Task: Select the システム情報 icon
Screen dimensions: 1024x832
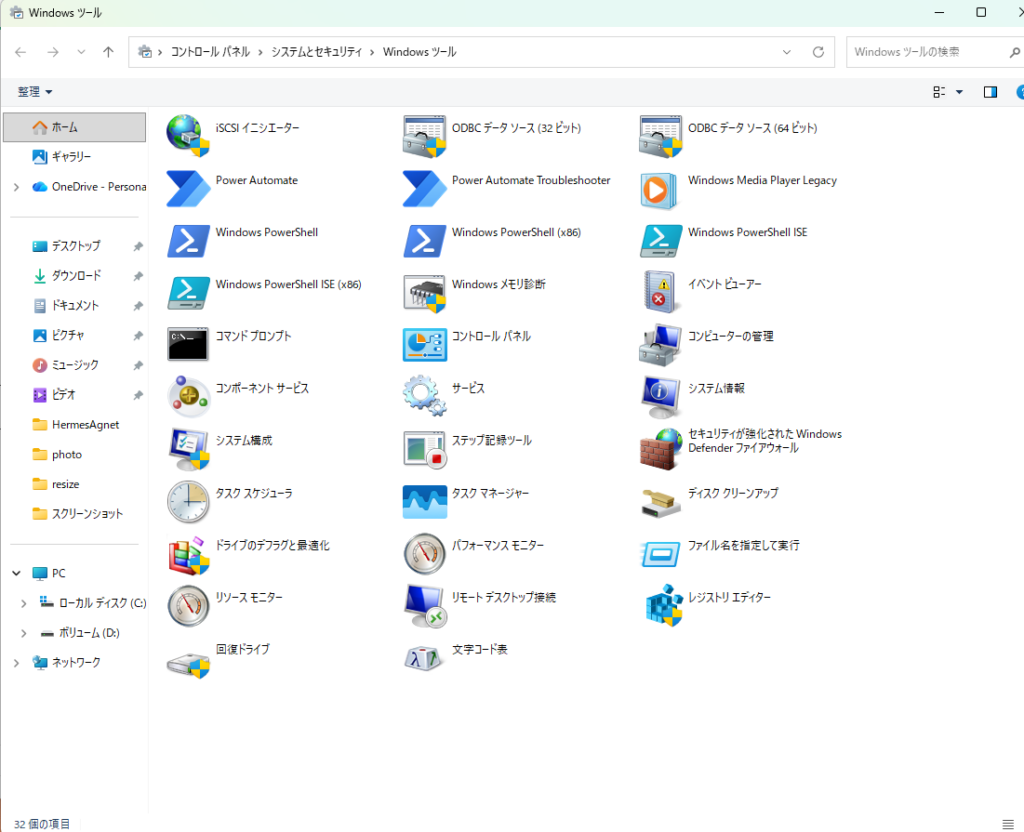Action: pyautogui.click(x=661, y=396)
